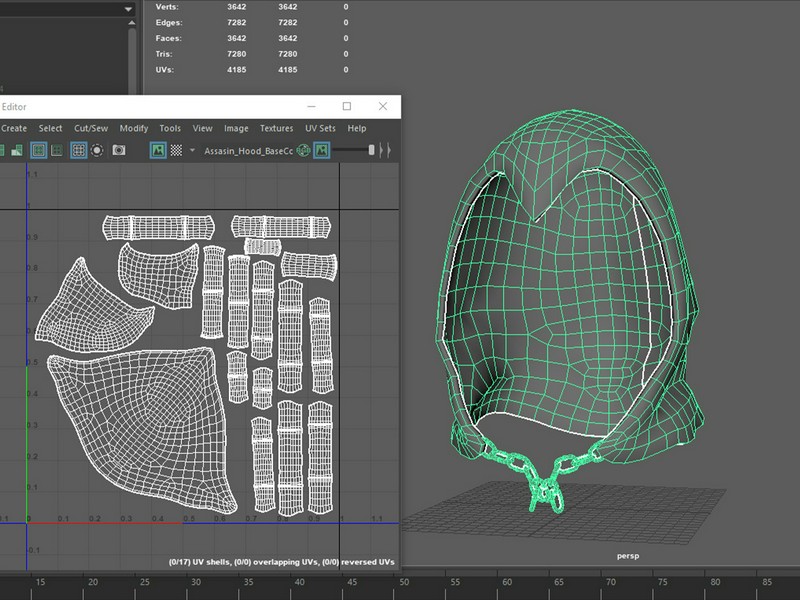Viewport: 800px width, 600px height.
Task: Click frame 70 on the timeline
Action: coord(611,582)
